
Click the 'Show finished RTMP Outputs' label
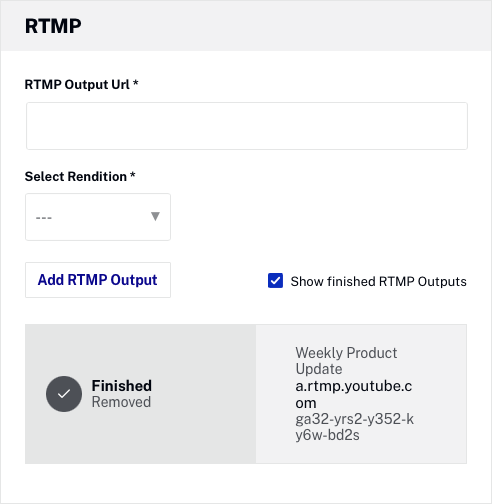(x=378, y=281)
